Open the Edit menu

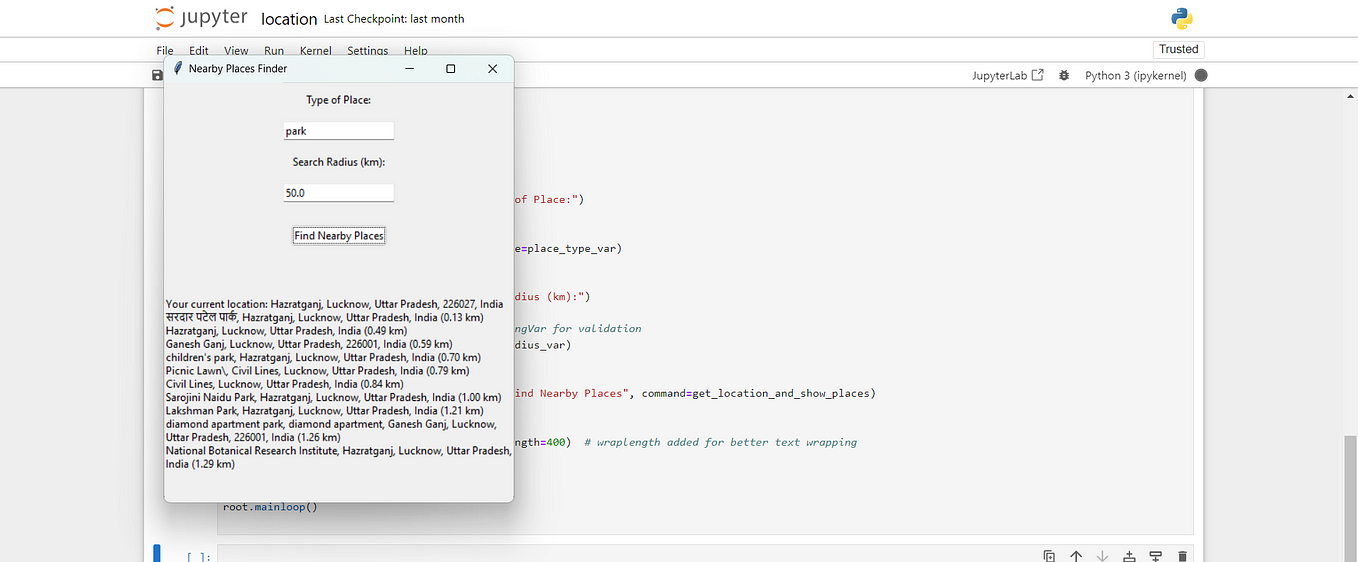click(199, 51)
